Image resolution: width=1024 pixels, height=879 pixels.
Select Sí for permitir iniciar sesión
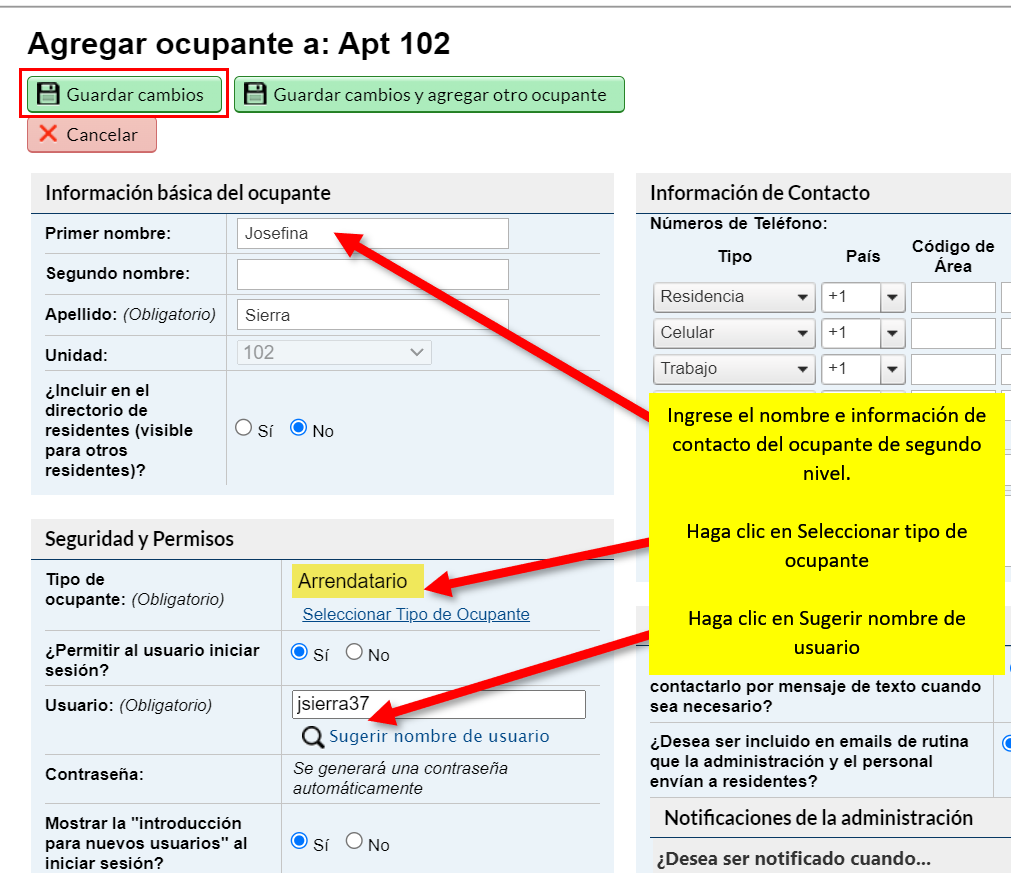(x=299, y=652)
